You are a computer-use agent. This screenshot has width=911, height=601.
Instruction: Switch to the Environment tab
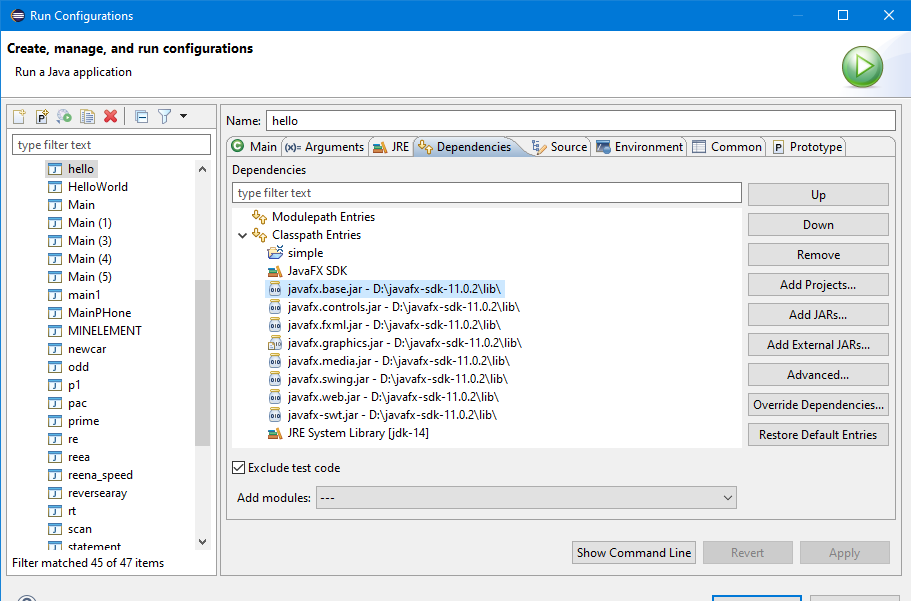[x=639, y=146]
